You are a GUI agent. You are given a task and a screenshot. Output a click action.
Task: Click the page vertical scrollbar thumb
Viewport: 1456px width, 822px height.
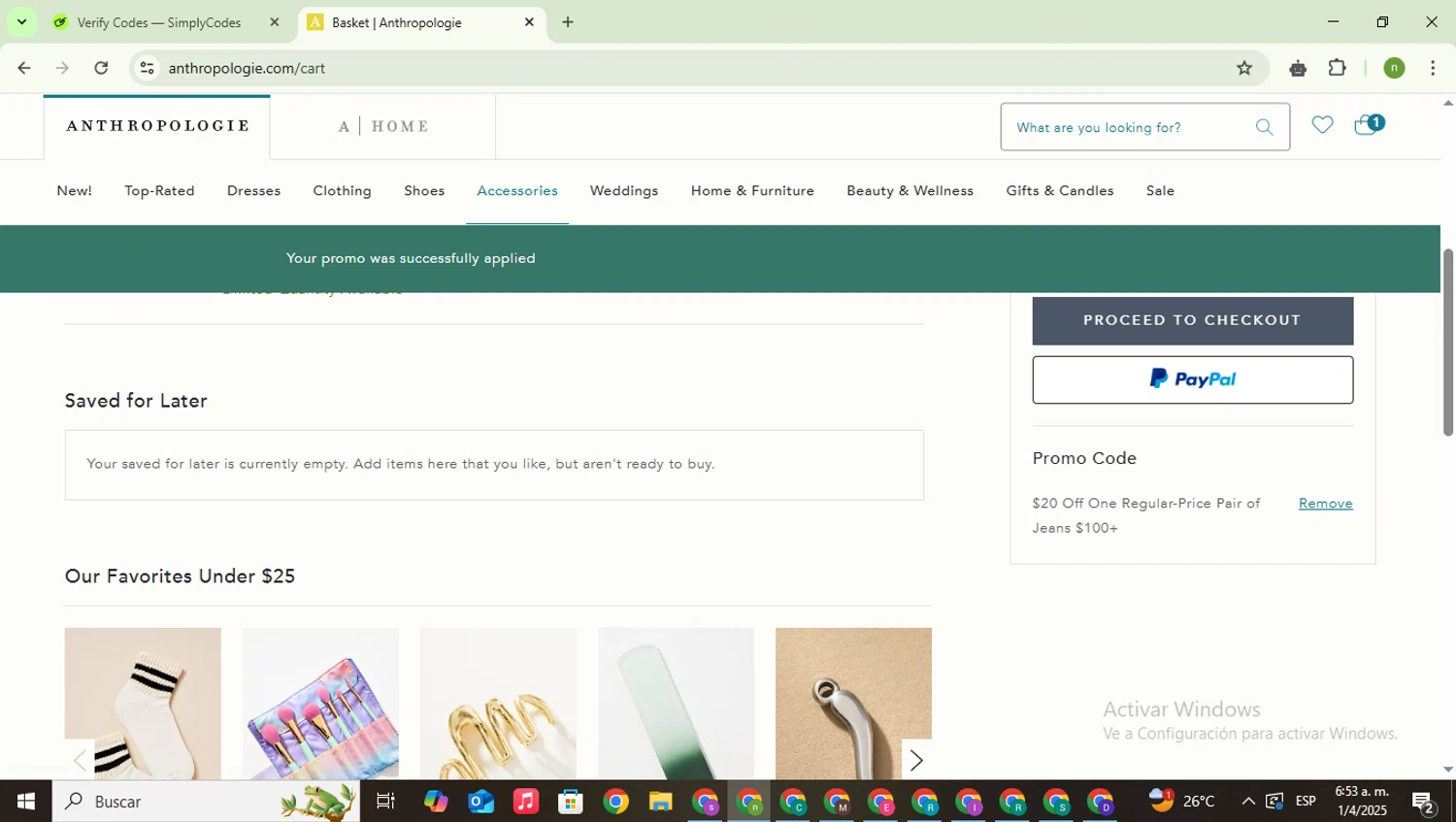coord(1447,342)
